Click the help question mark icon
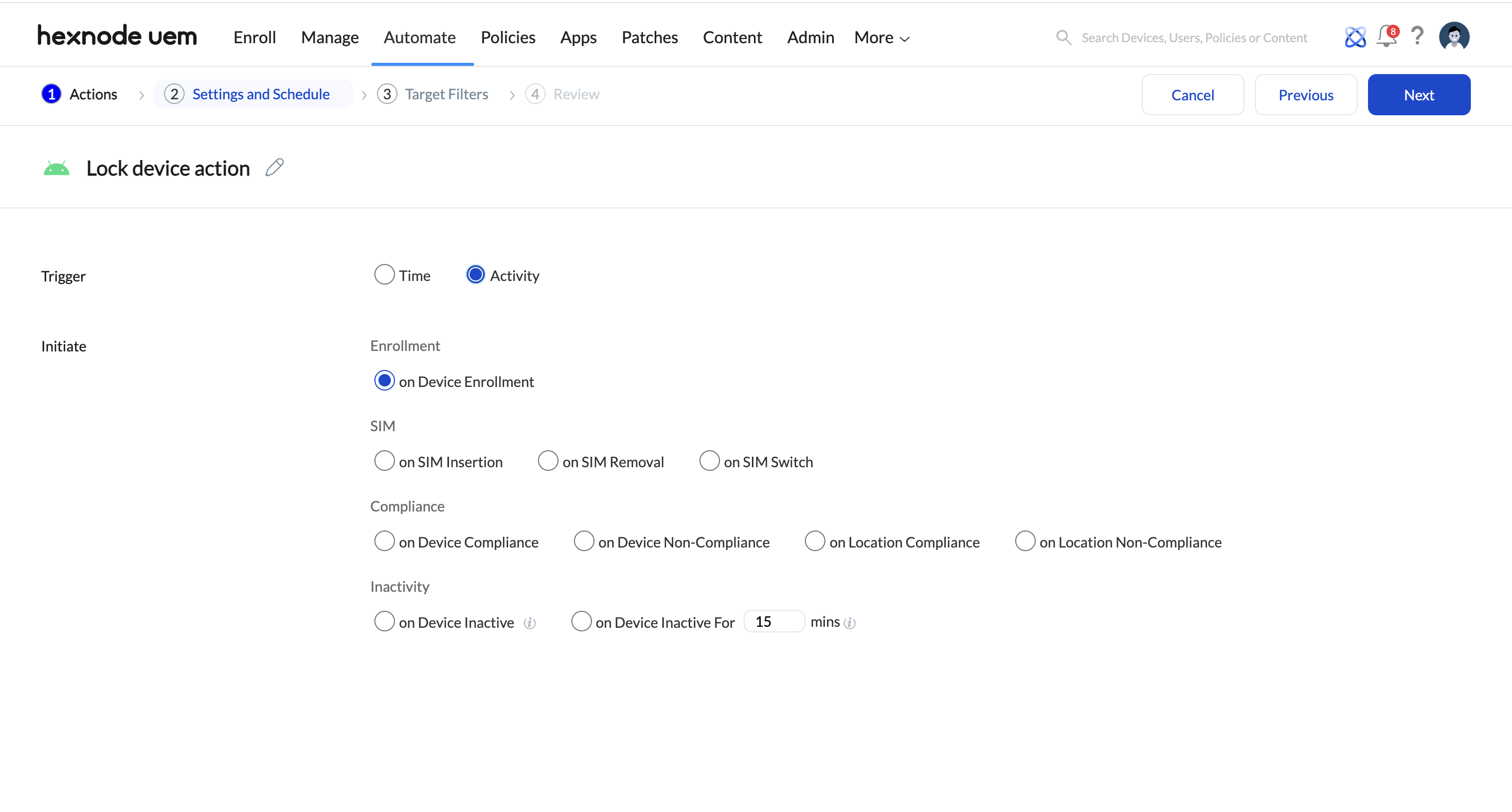Image resolution: width=1512 pixels, height=812 pixels. pyautogui.click(x=1417, y=37)
